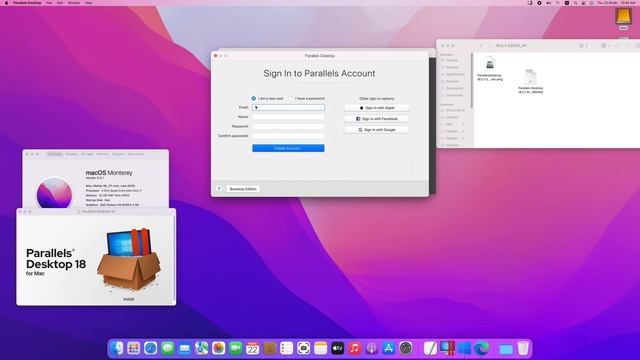640x360 pixels.
Task: Open App Store from the Dock
Action: coord(389,348)
